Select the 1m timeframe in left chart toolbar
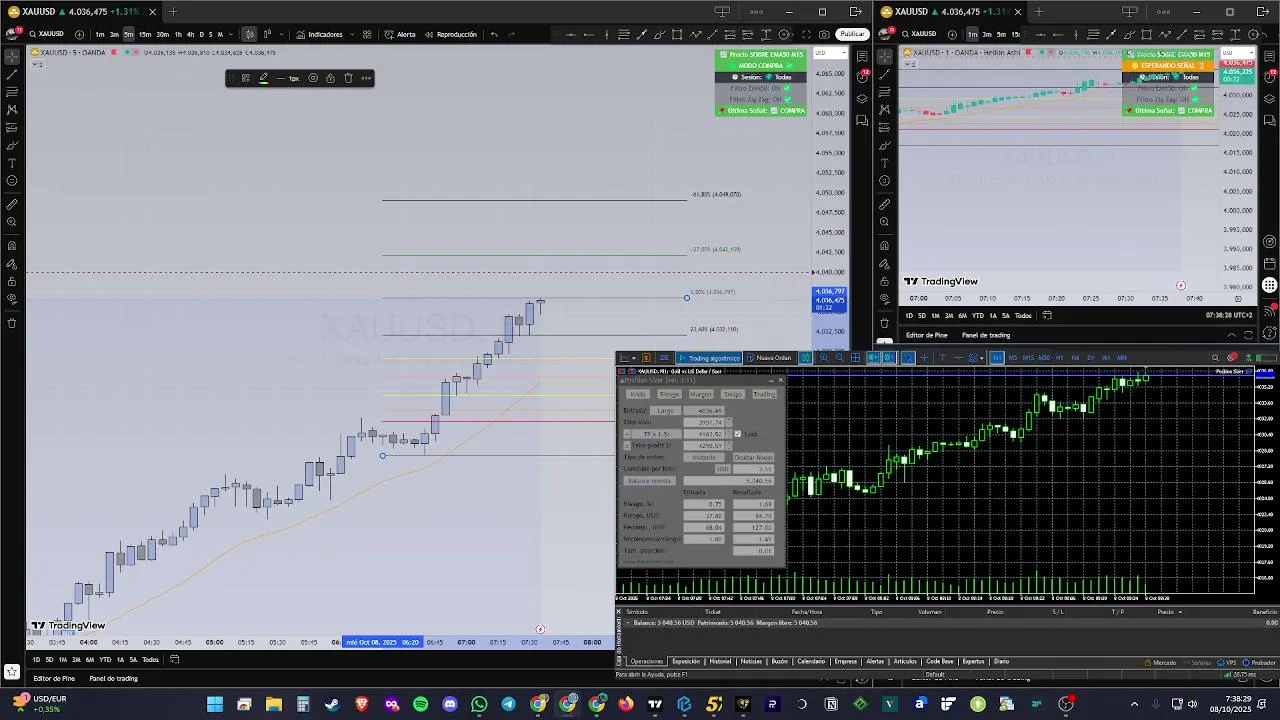The image size is (1280, 720). [100, 34]
